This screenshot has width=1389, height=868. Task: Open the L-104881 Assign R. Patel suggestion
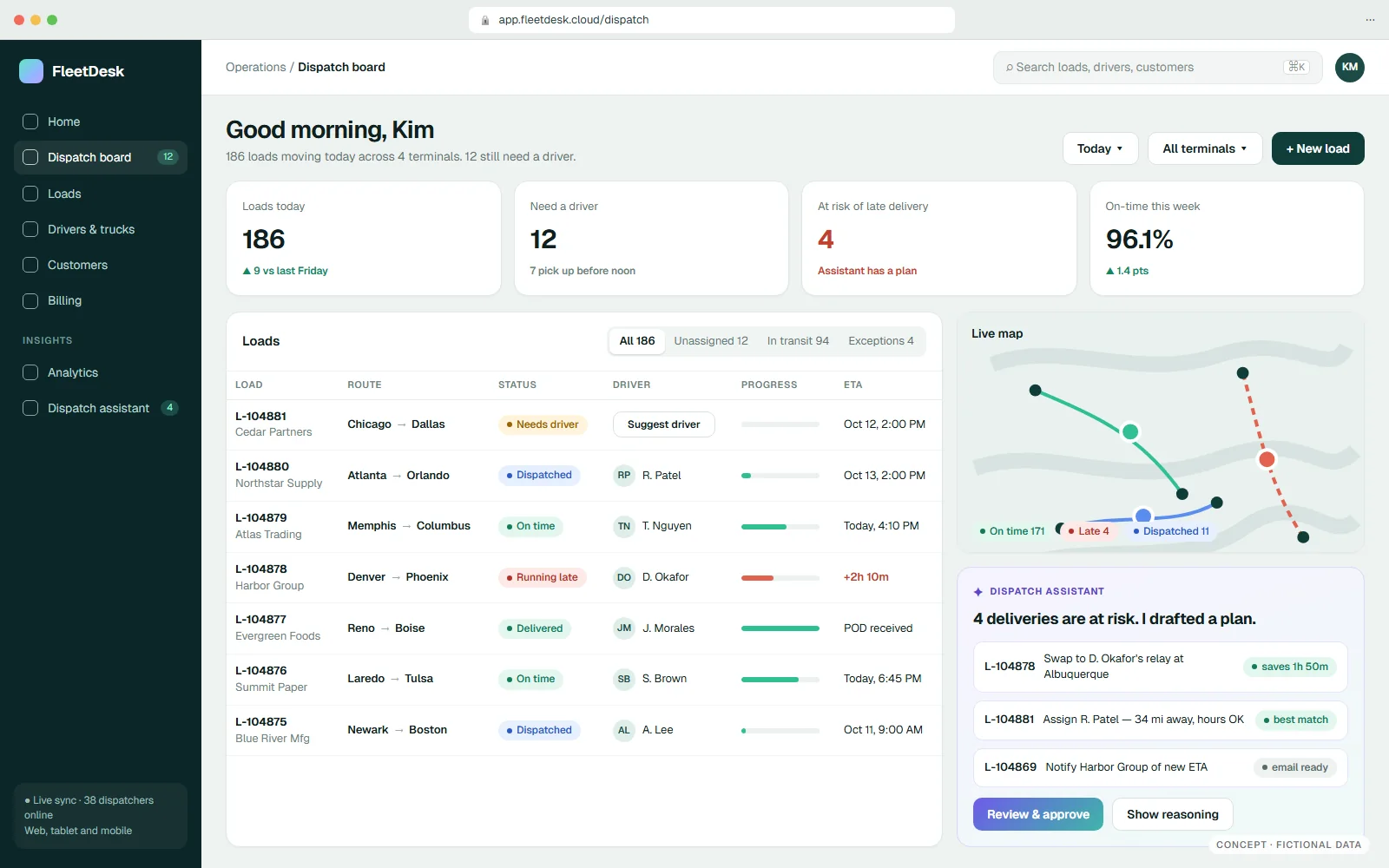click(1161, 720)
